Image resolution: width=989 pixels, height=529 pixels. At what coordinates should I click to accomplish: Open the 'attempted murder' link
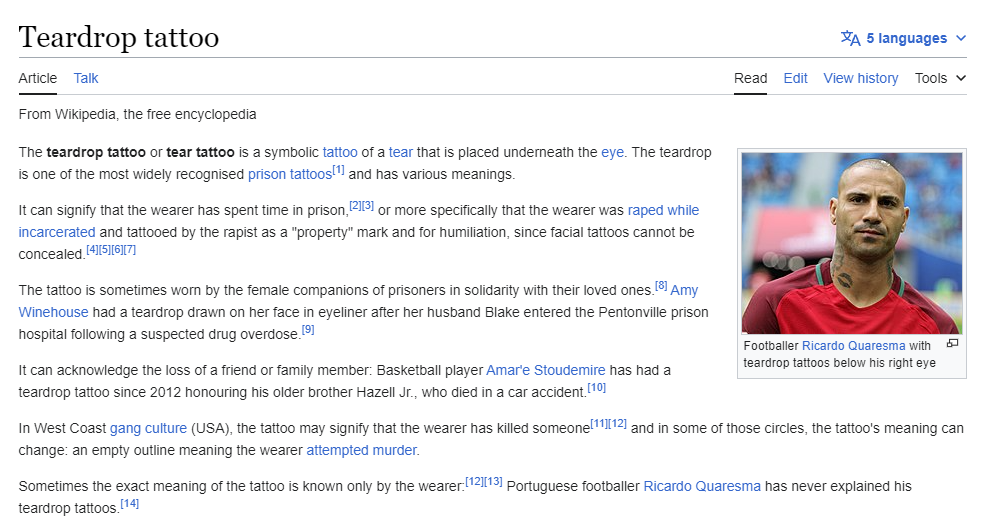[361, 450]
